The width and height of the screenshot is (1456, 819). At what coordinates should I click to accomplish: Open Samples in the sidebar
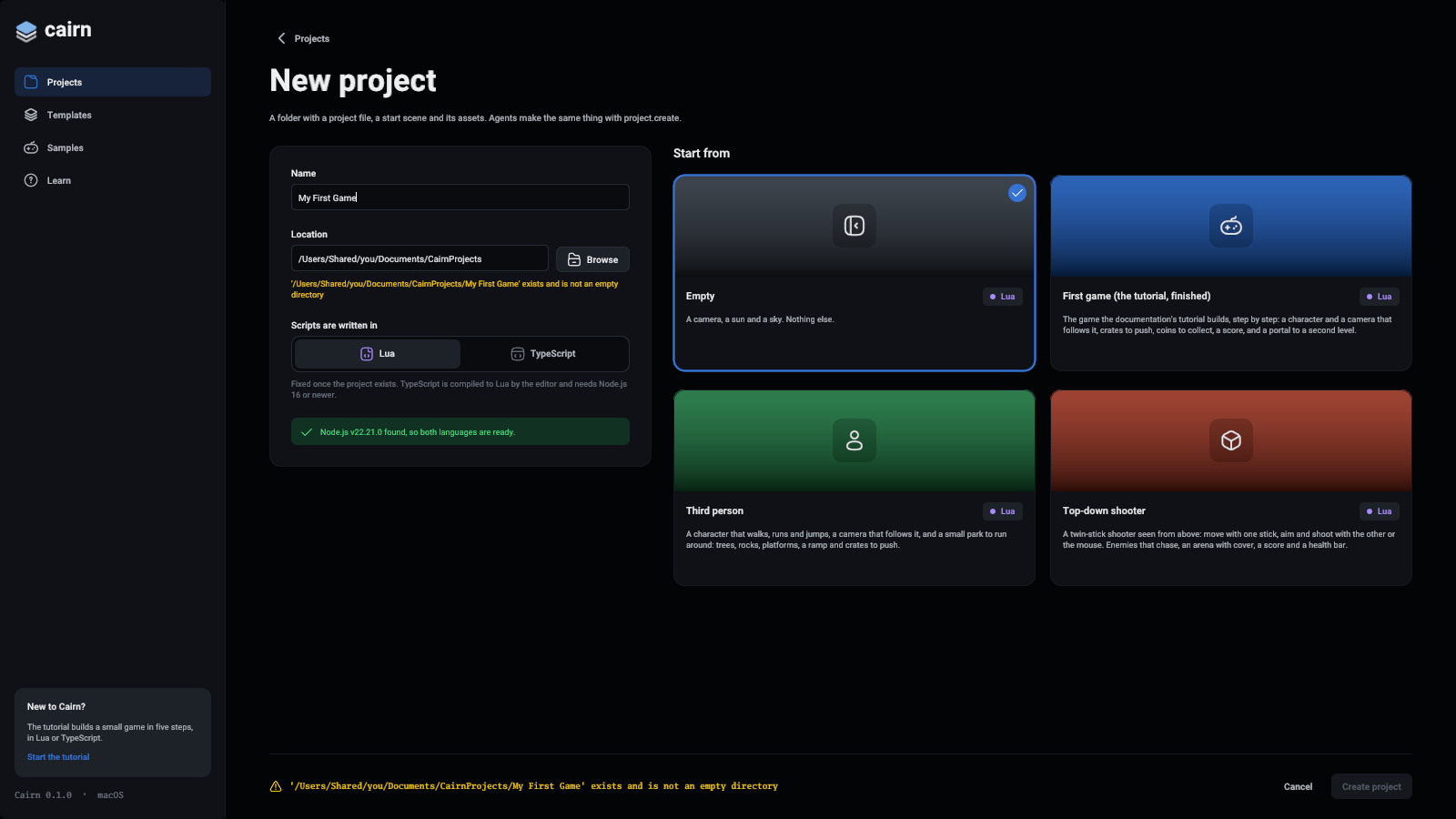pyautogui.click(x=113, y=147)
